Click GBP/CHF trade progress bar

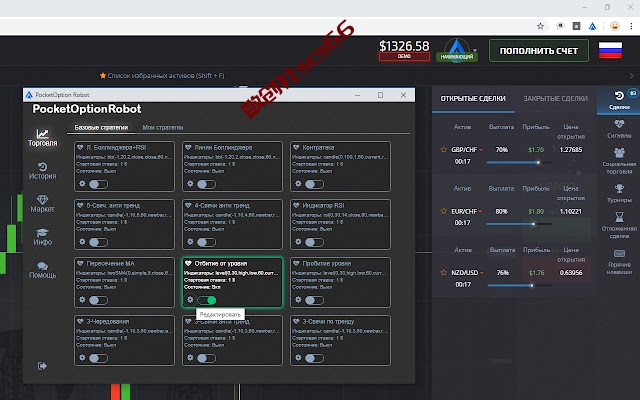tap(519, 162)
